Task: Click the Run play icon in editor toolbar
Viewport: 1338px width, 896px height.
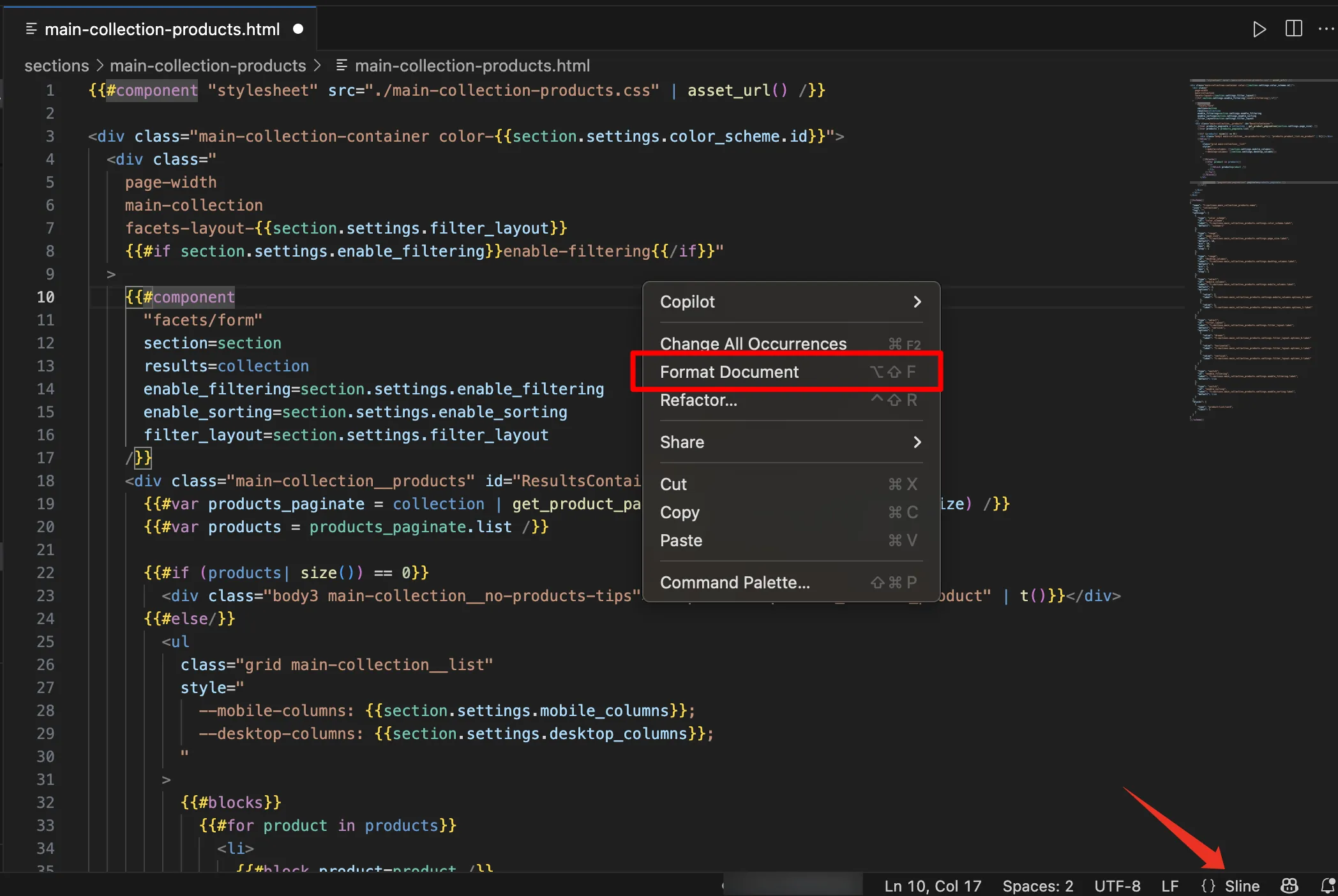Action: point(1259,29)
